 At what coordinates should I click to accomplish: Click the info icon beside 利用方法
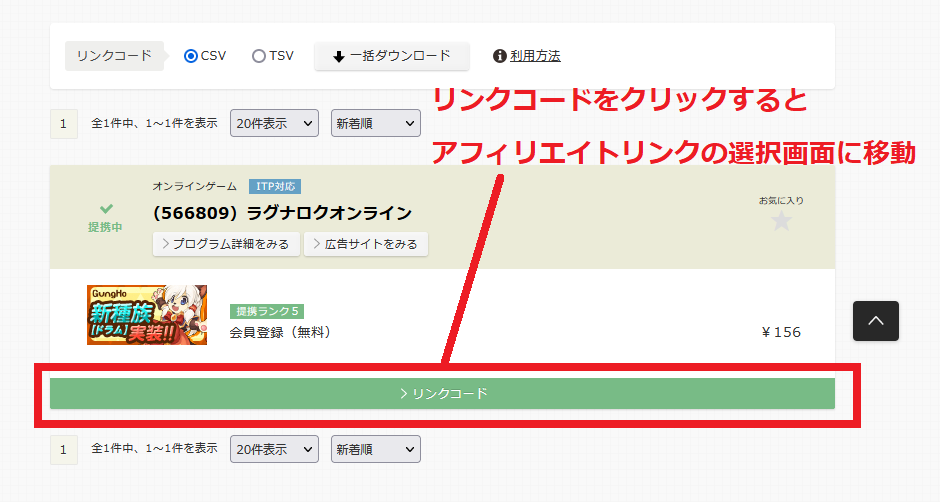[x=500, y=56]
